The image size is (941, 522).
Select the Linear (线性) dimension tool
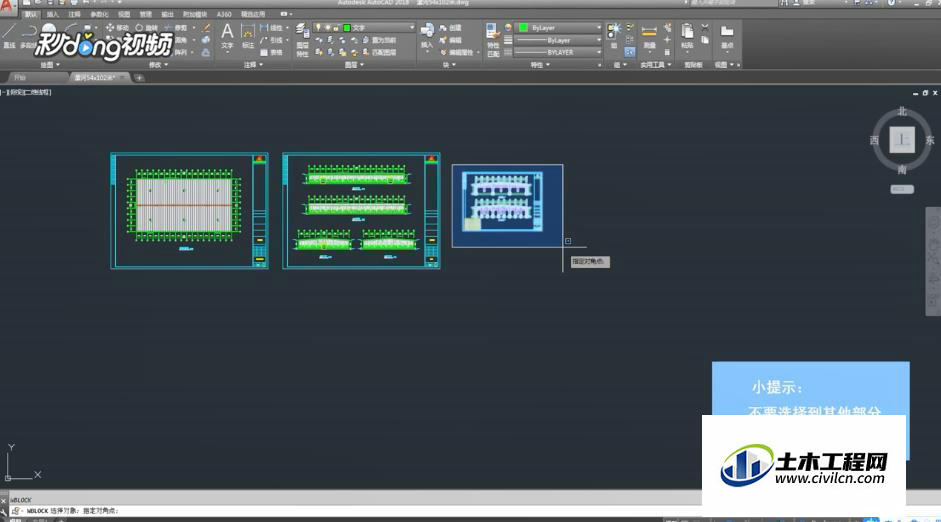(x=272, y=28)
